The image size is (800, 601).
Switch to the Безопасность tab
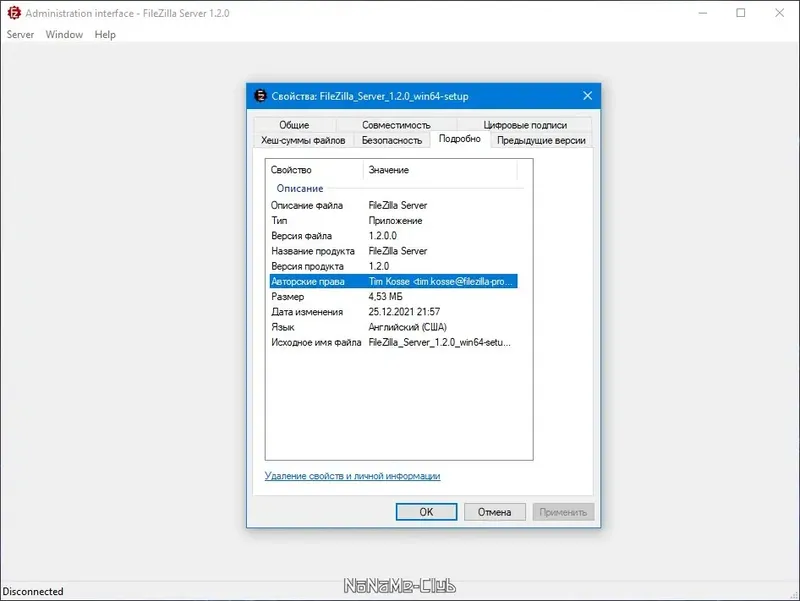click(x=392, y=140)
